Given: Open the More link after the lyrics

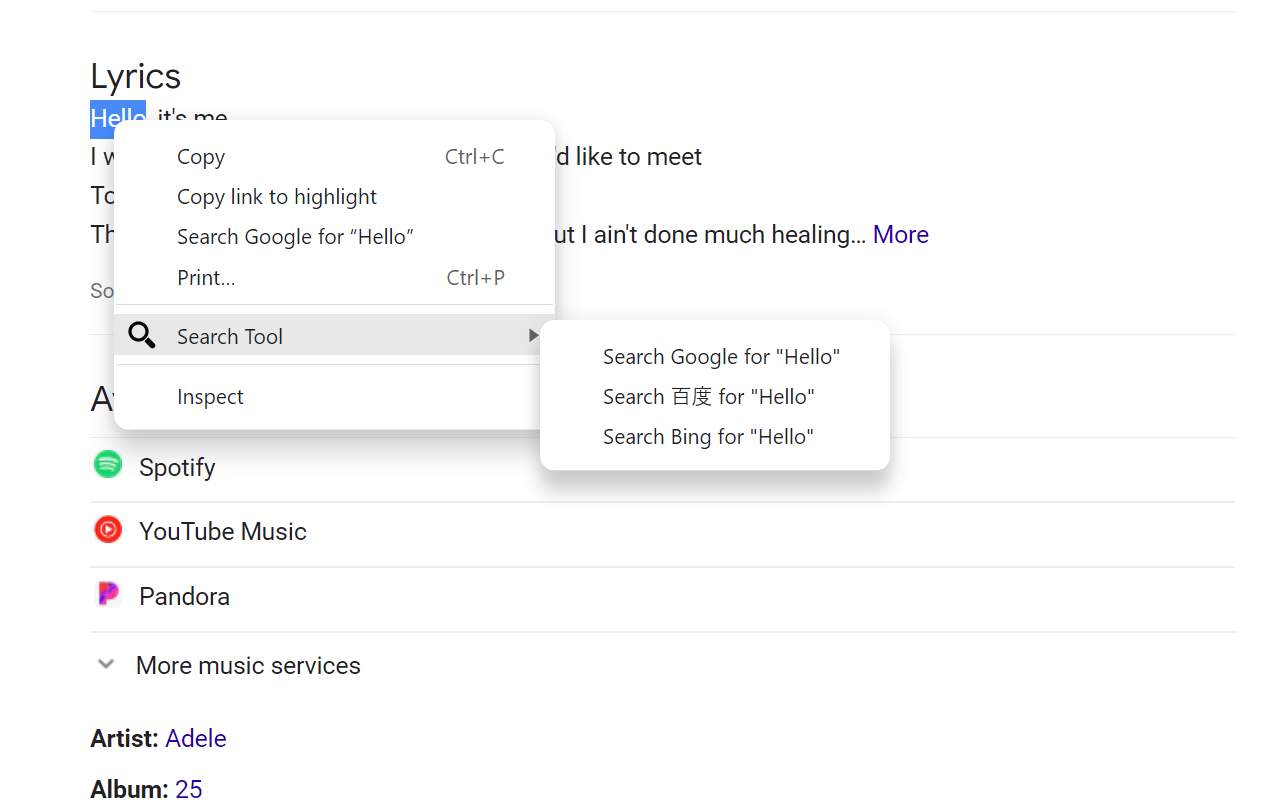Looking at the screenshot, I should tap(900, 235).
